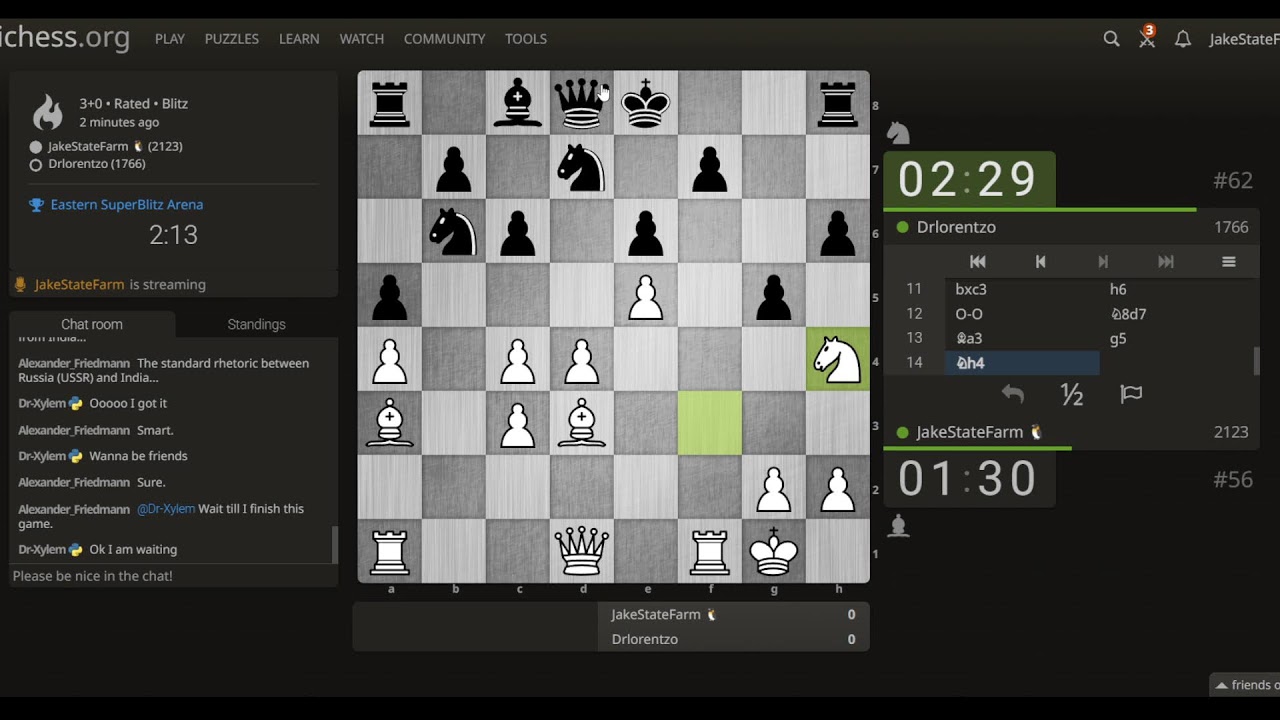Open the TOOLS menu
The width and height of the screenshot is (1280, 720).
(x=526, y=39)
